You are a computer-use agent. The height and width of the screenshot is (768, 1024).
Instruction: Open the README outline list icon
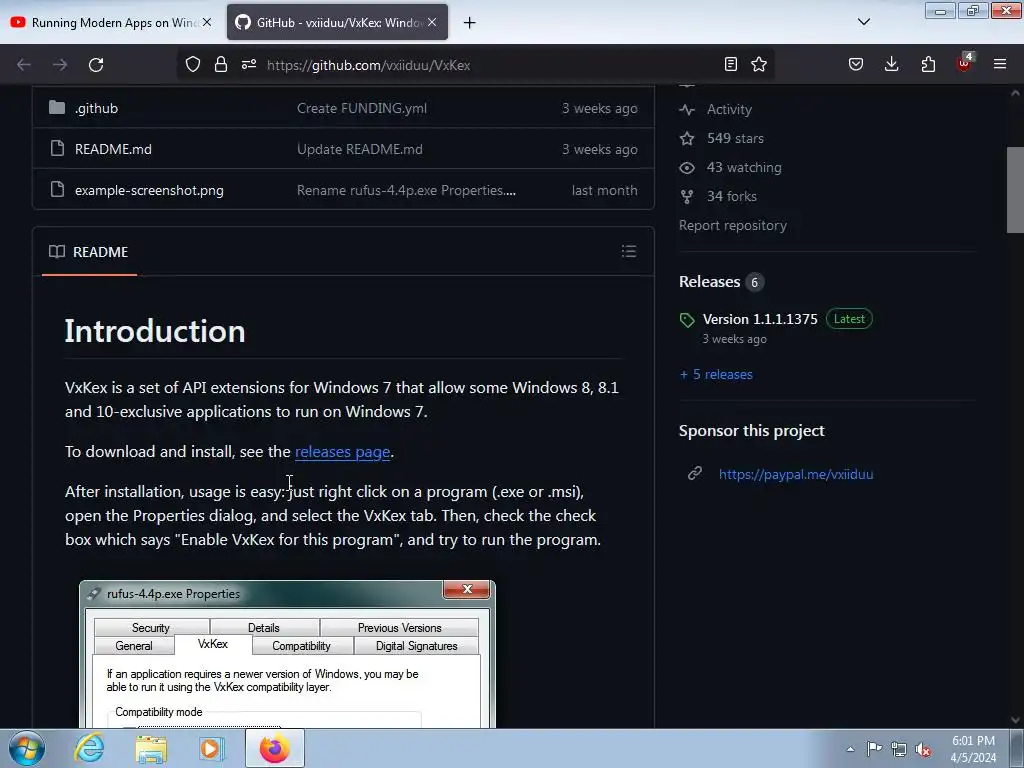(629, 251)
